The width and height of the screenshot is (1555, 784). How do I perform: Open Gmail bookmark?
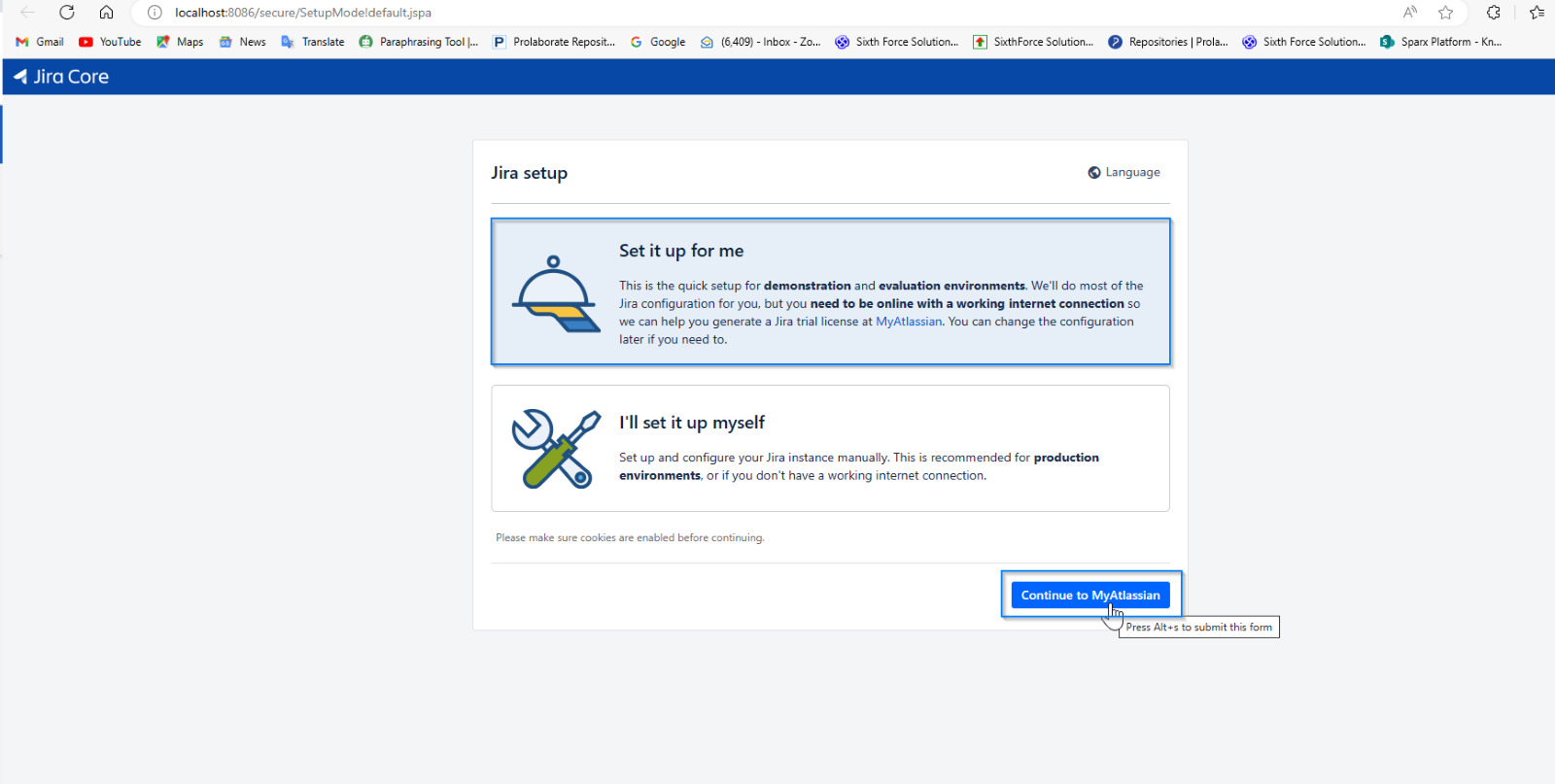coord(40,42)
